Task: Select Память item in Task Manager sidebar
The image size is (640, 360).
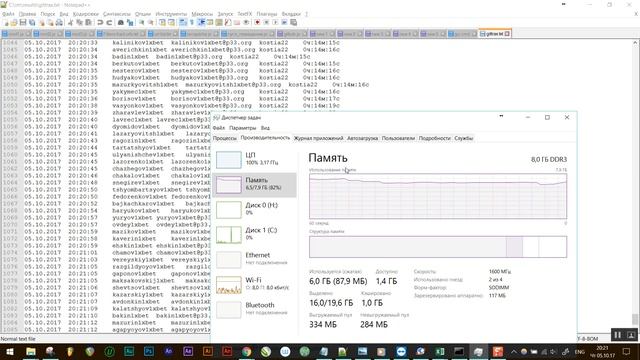Action: [254, 184]
